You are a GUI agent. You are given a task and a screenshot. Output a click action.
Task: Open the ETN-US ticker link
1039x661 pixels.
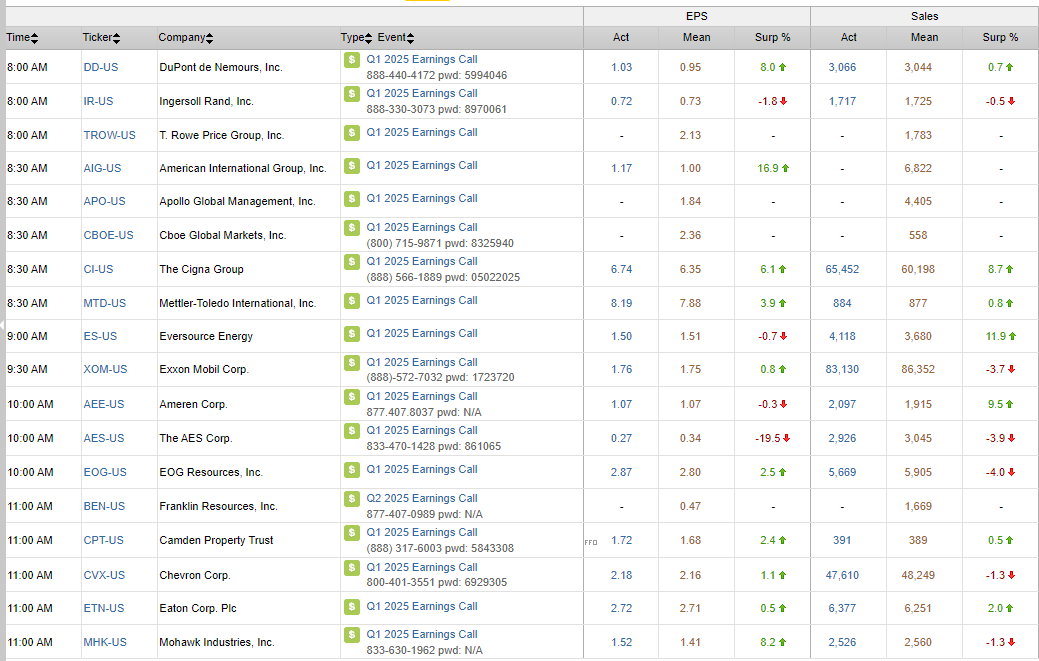tap(103, 608)
